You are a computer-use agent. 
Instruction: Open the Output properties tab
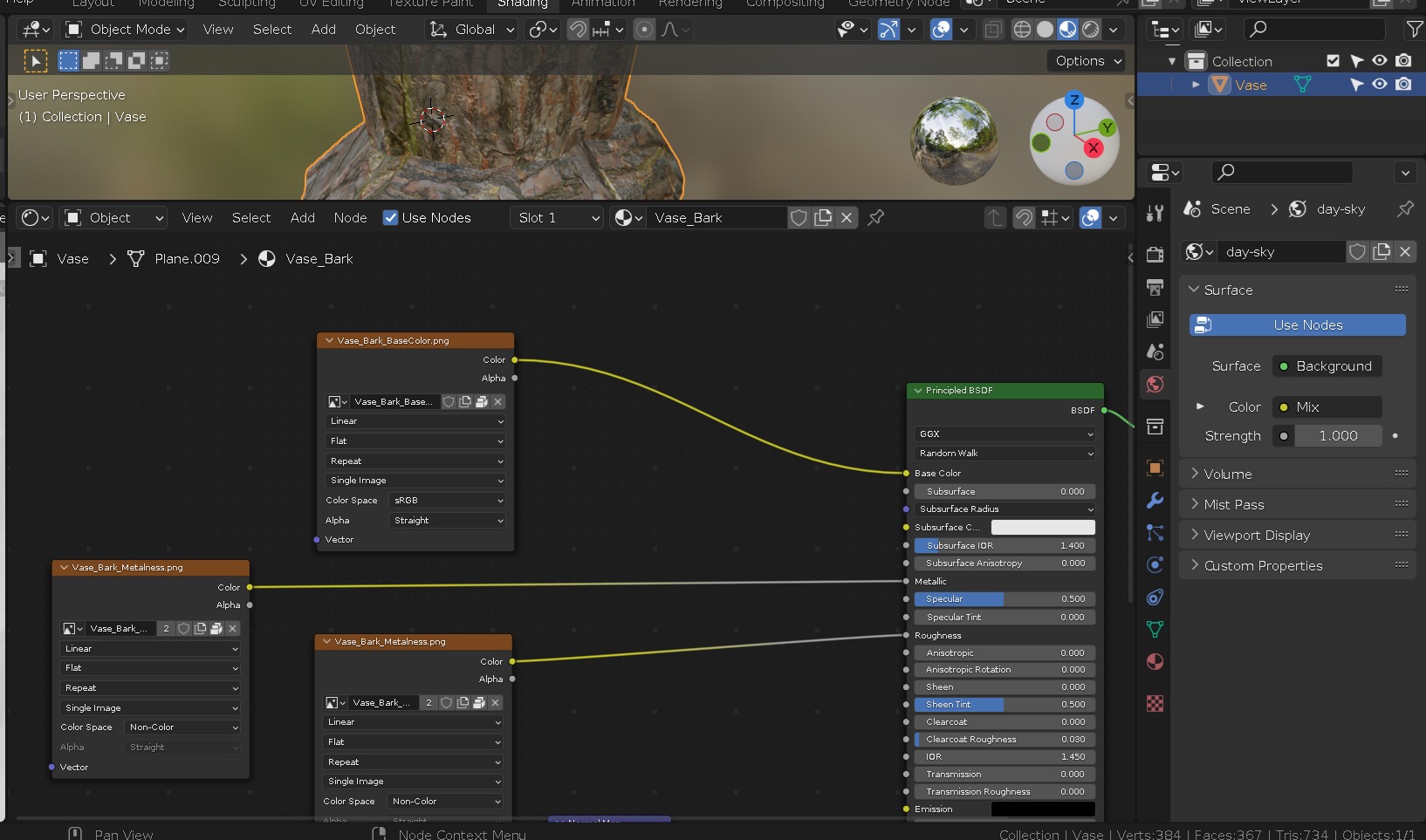point(1155,287)
